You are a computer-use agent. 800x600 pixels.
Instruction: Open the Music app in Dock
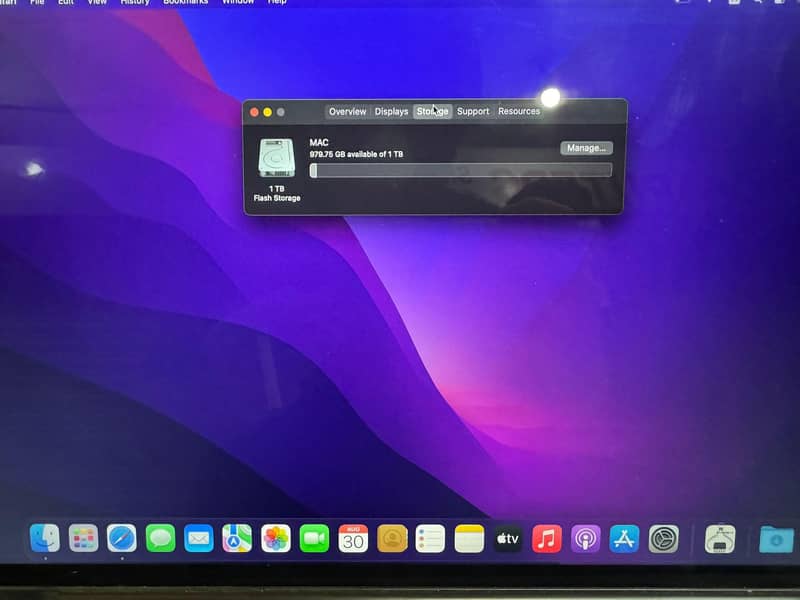[546, 538]
